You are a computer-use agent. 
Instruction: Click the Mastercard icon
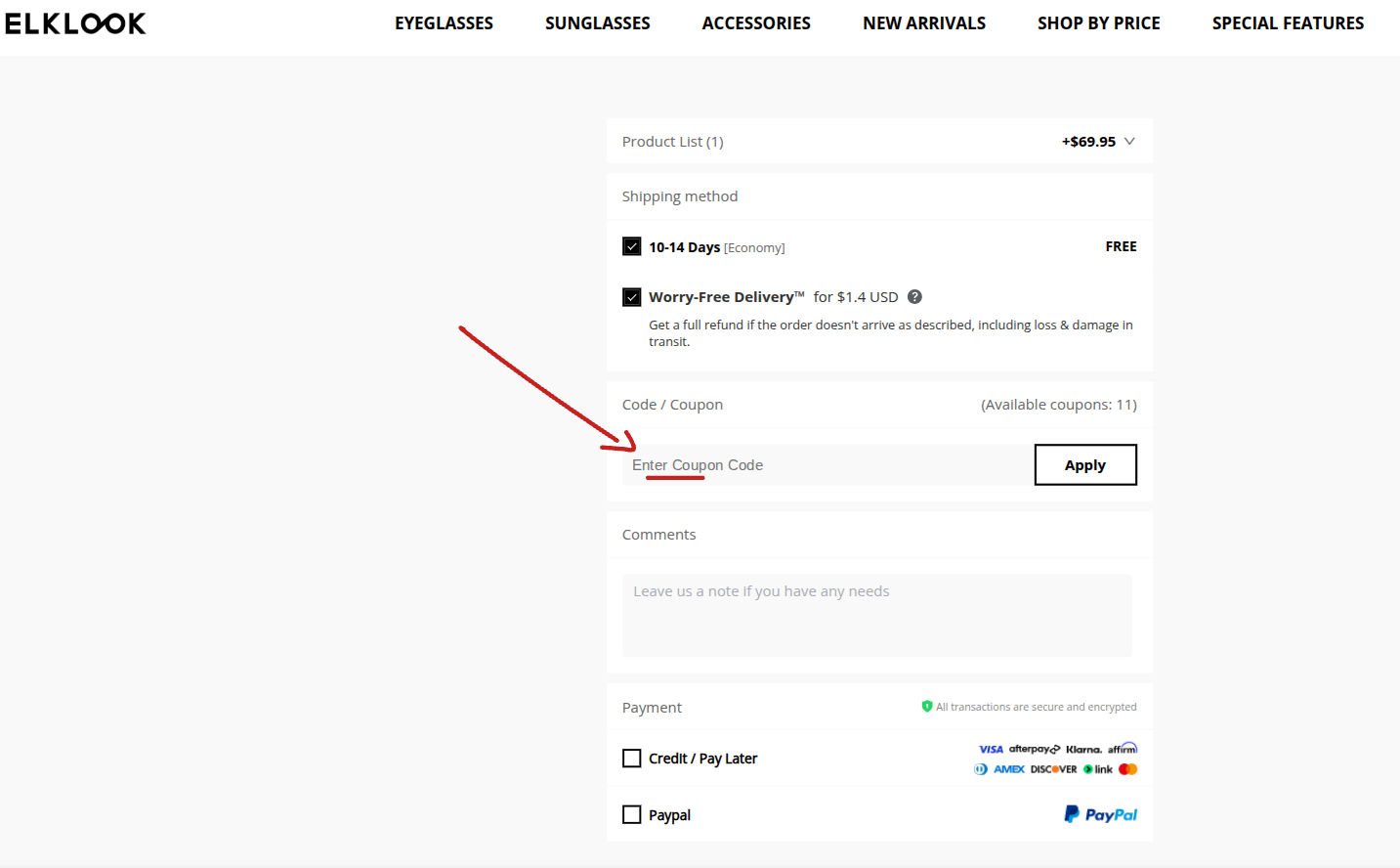click(1127, 769)
